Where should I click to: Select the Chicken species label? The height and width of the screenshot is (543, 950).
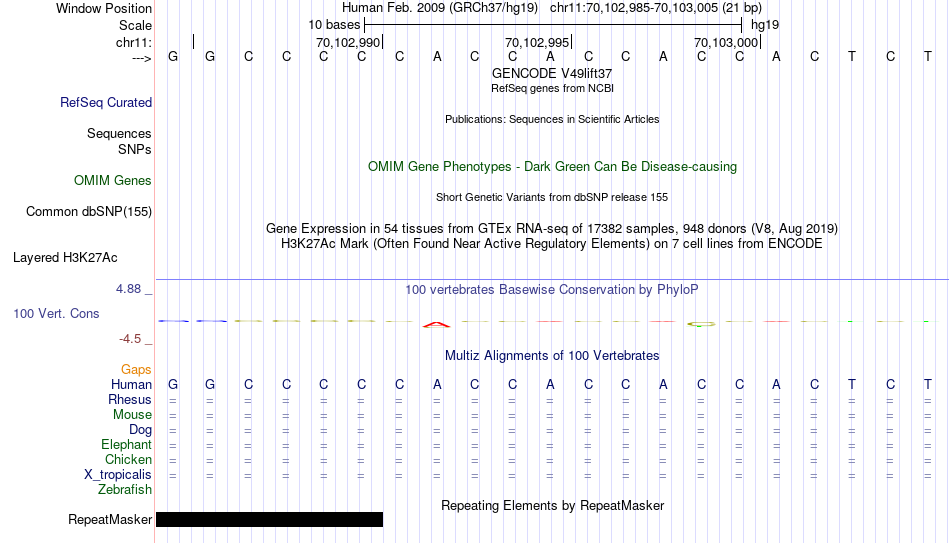(x=128, y=459)
